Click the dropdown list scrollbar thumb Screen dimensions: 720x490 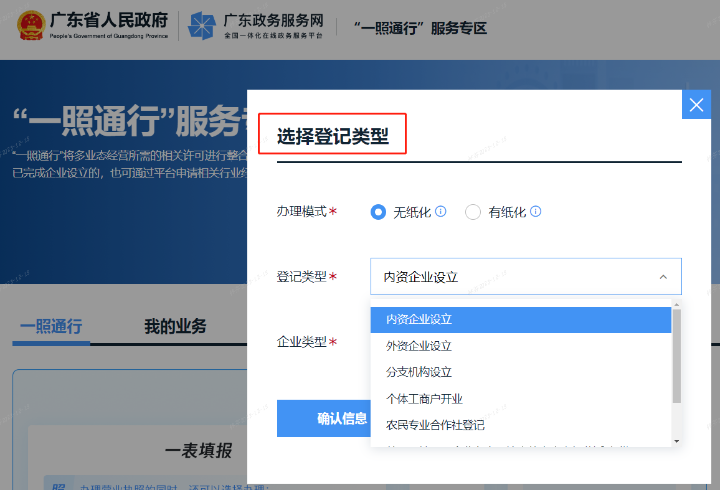point(676,355)
